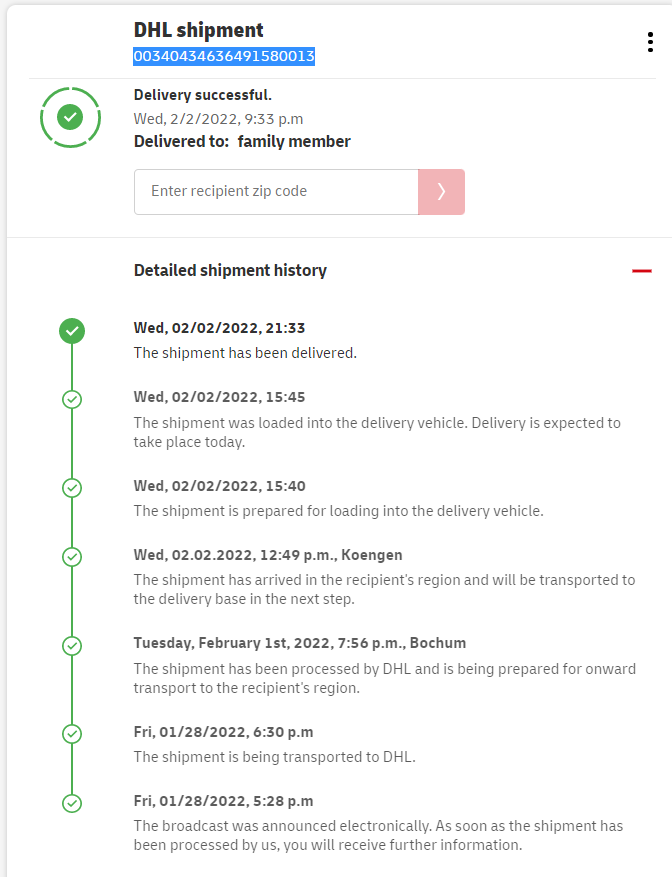This screenshot has width=672, height=877.
Task: Click the Bochum processing checkmark icon
Action: click(x=72, y=645)
